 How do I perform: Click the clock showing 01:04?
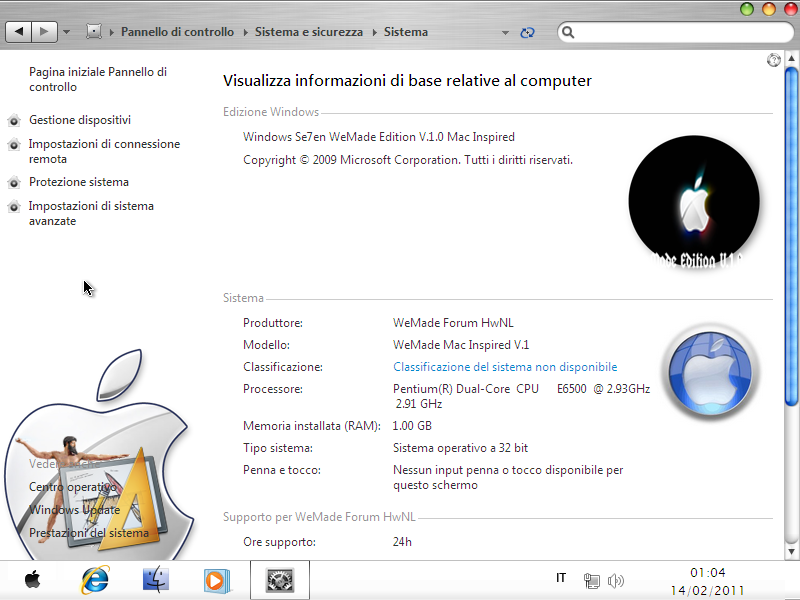click(x=708, y=573)
